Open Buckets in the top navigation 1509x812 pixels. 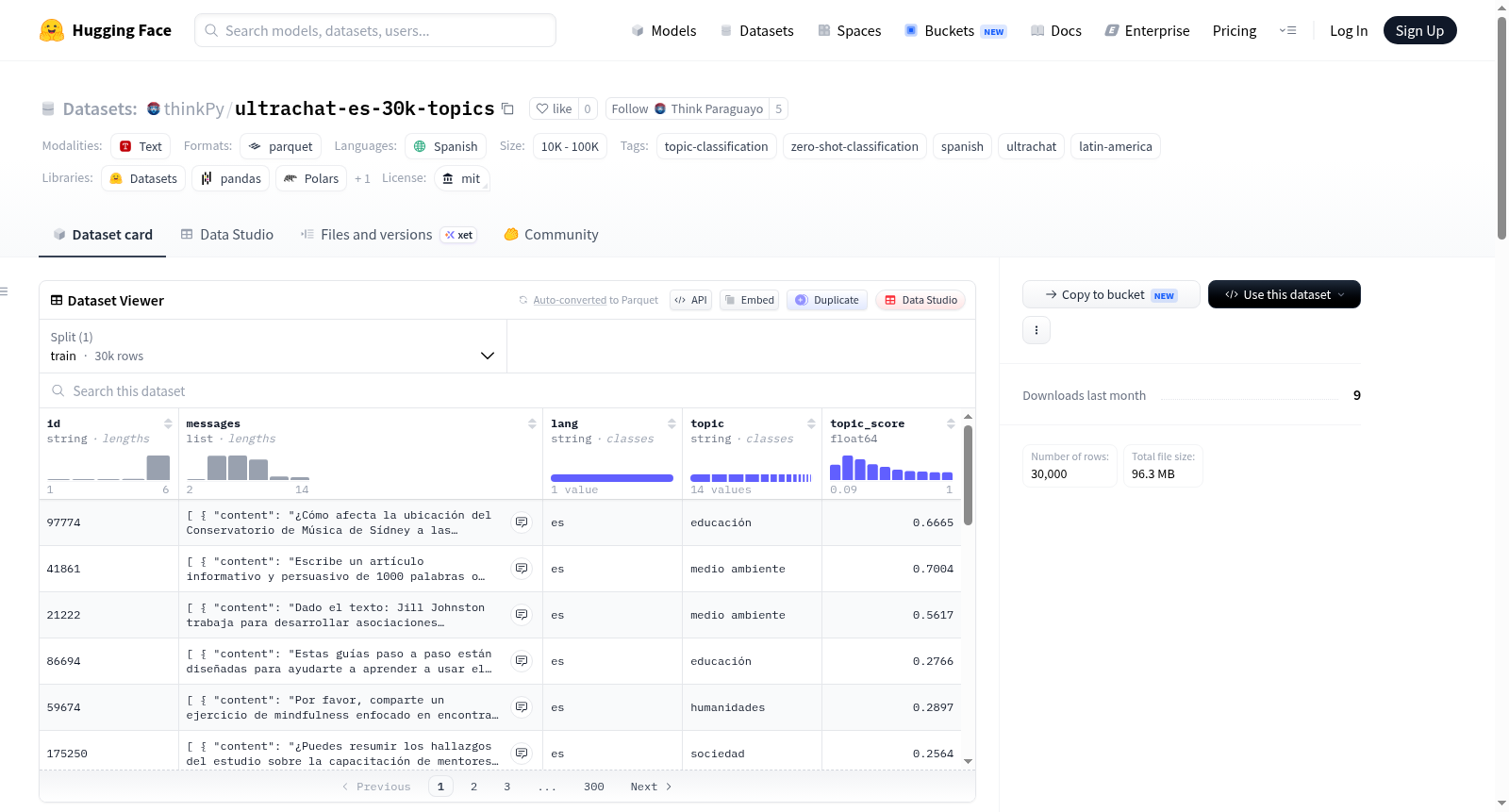pyautogui.click(x=955, y=30)
